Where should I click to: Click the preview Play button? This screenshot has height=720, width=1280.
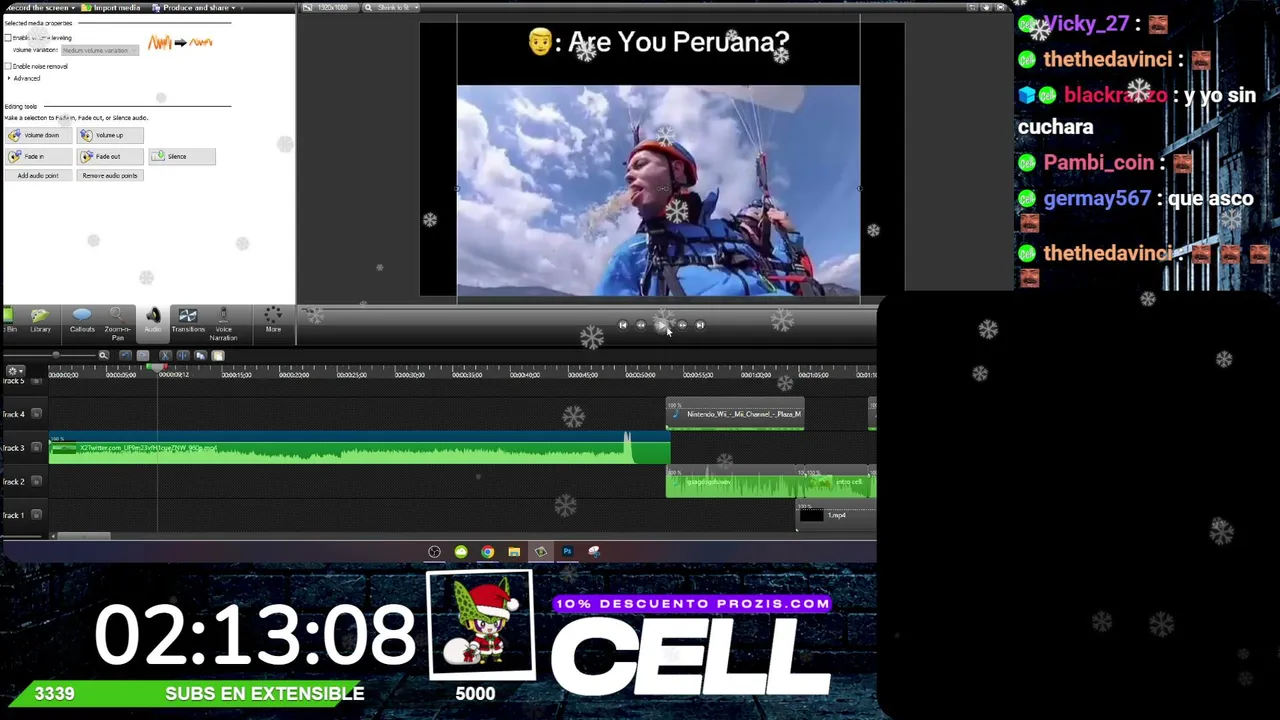click(x=661, y=325)
